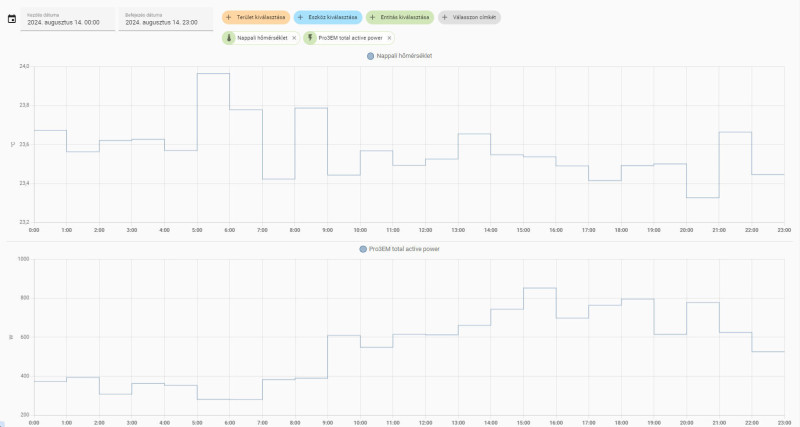Click the power peak between 15:00 and 16:00
This screenshot has height=427, width=800.
point(540,288)
